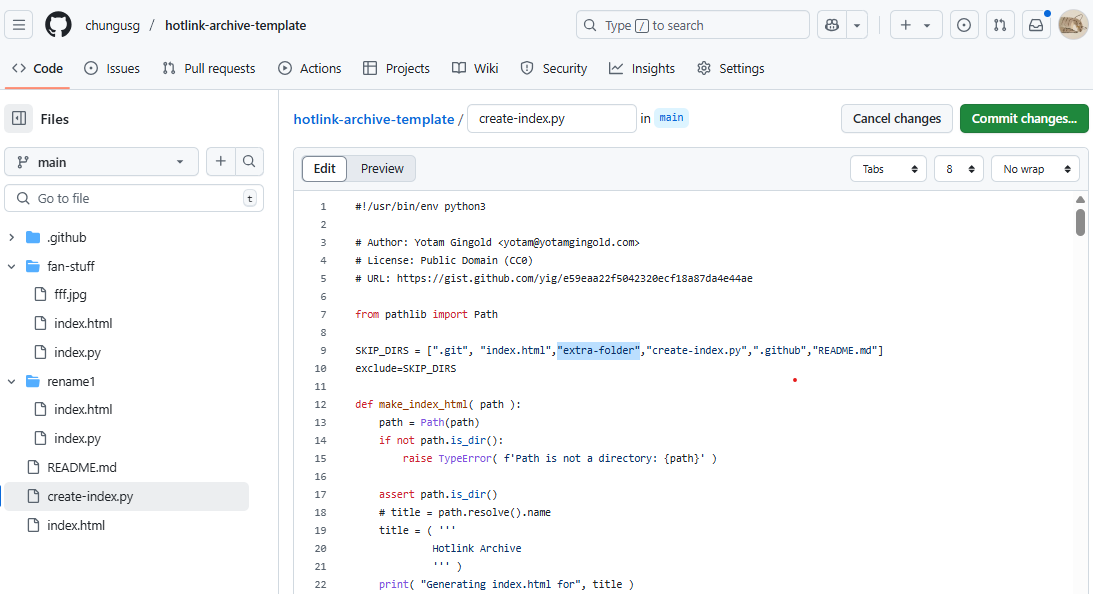1093x594 pixels.
Task: Open the issues icon in top bar
Action: click(964, 25)
